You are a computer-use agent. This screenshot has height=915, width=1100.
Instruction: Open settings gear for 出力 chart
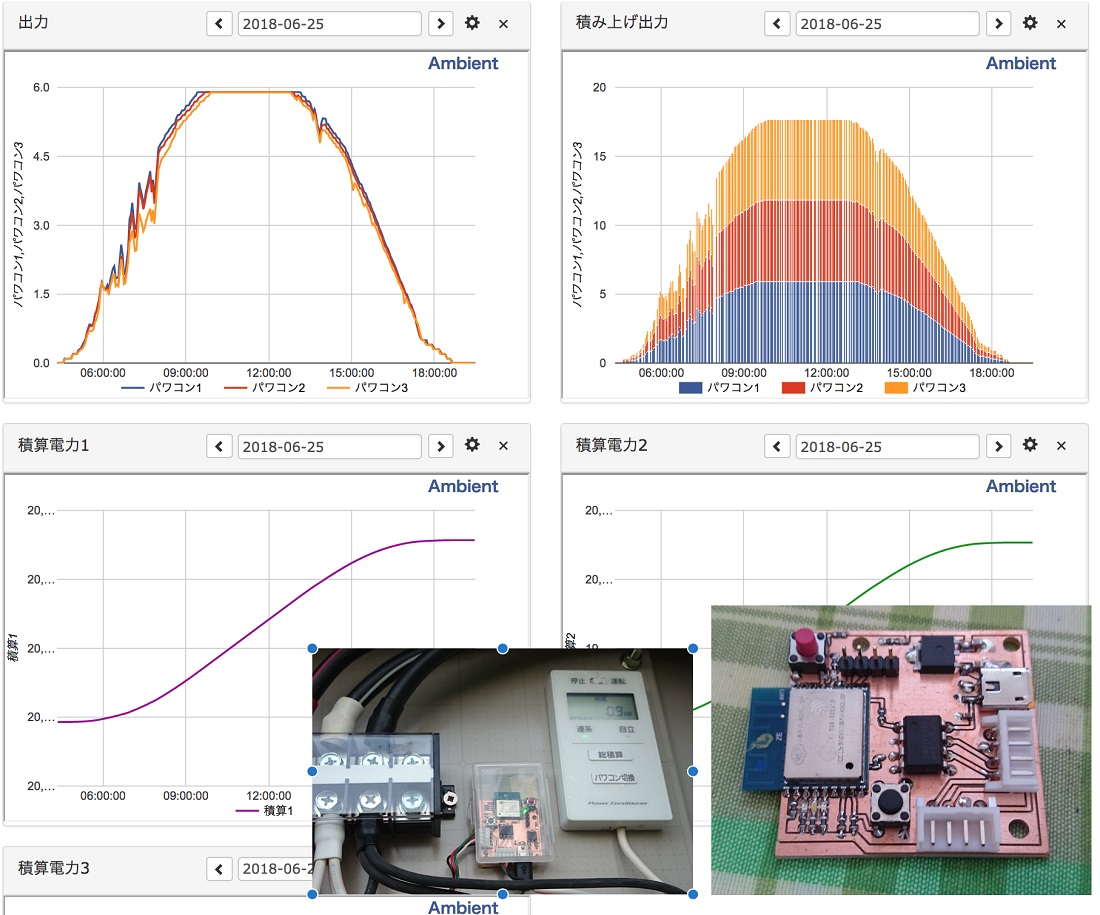[x=472, y=23]
